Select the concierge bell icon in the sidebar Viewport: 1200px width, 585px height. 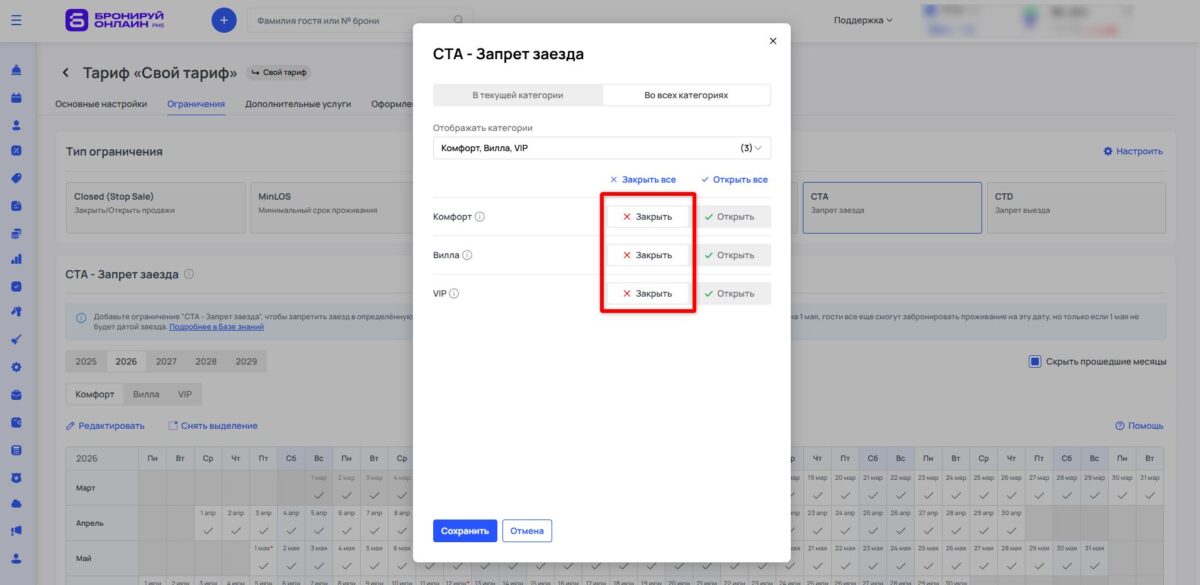(14, 71)
